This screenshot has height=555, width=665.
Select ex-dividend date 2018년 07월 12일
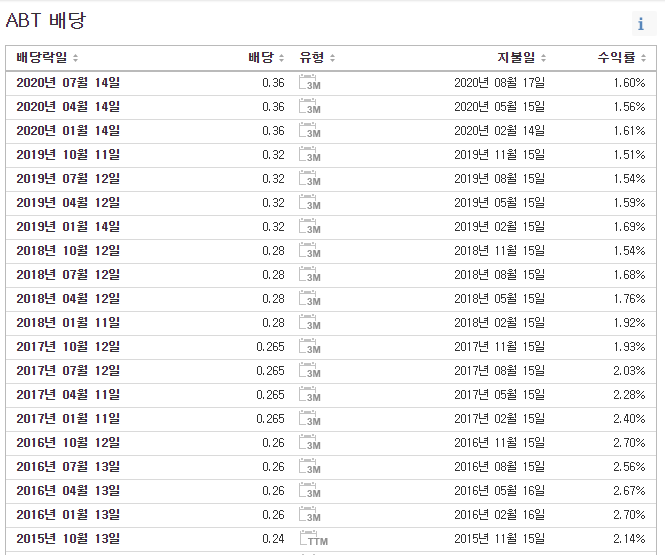pos(68,274)
